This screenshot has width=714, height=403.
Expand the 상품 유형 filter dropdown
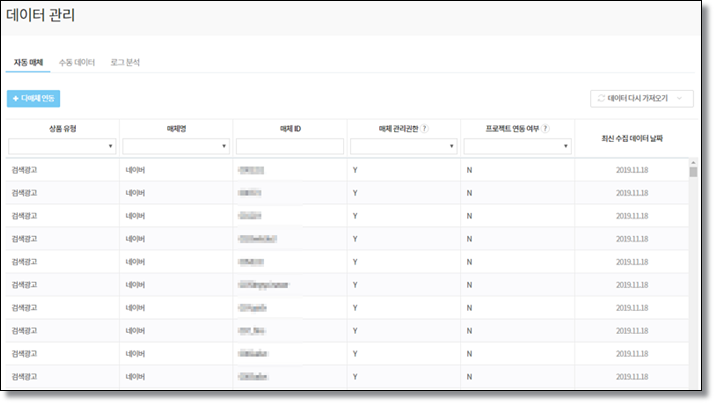[62, 146]
